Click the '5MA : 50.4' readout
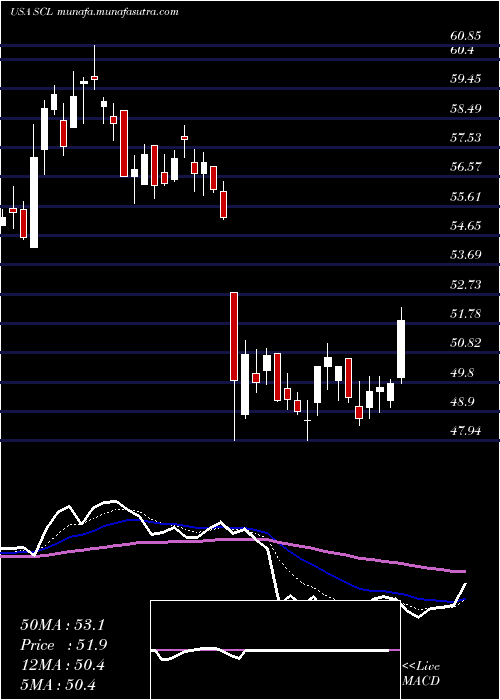The image size is (500, 700). (59, 685)
